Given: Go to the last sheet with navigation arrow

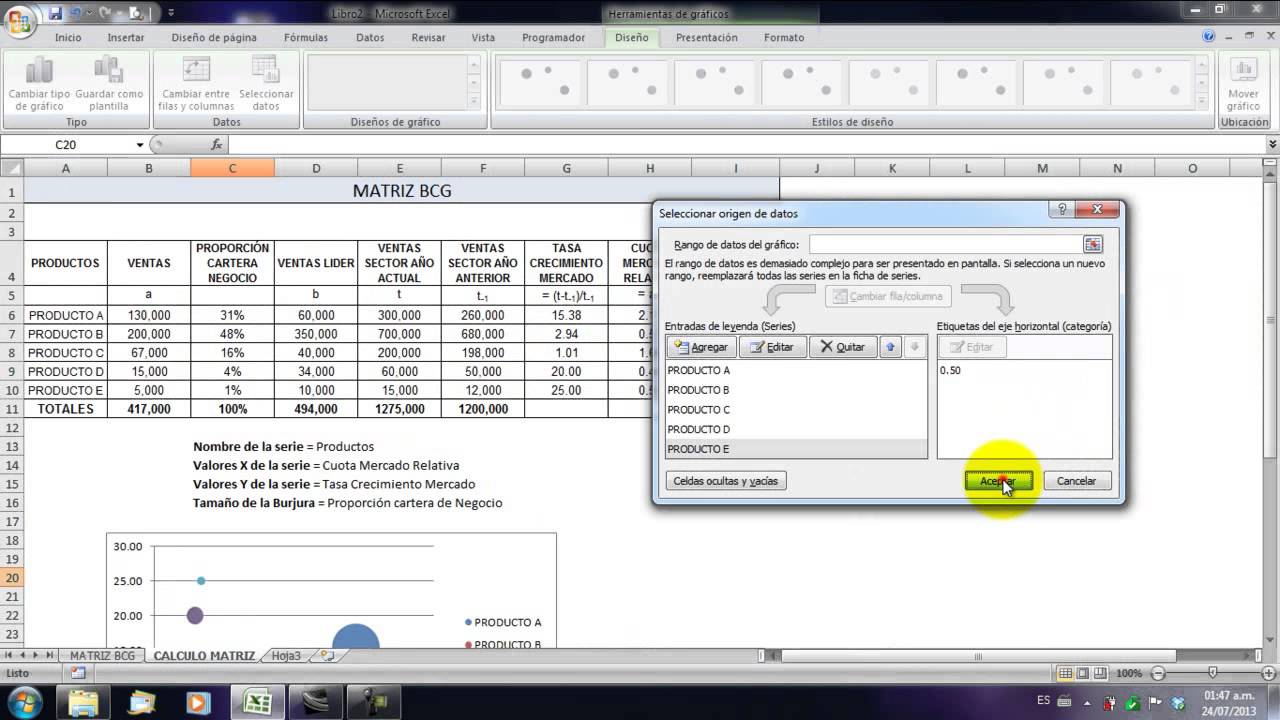Looking at the screenshot, I should [x=50, y=656].
